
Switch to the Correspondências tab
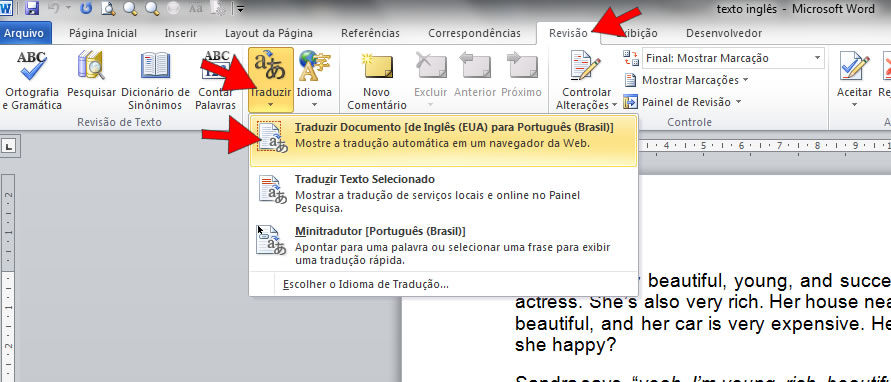coord(474,33)
